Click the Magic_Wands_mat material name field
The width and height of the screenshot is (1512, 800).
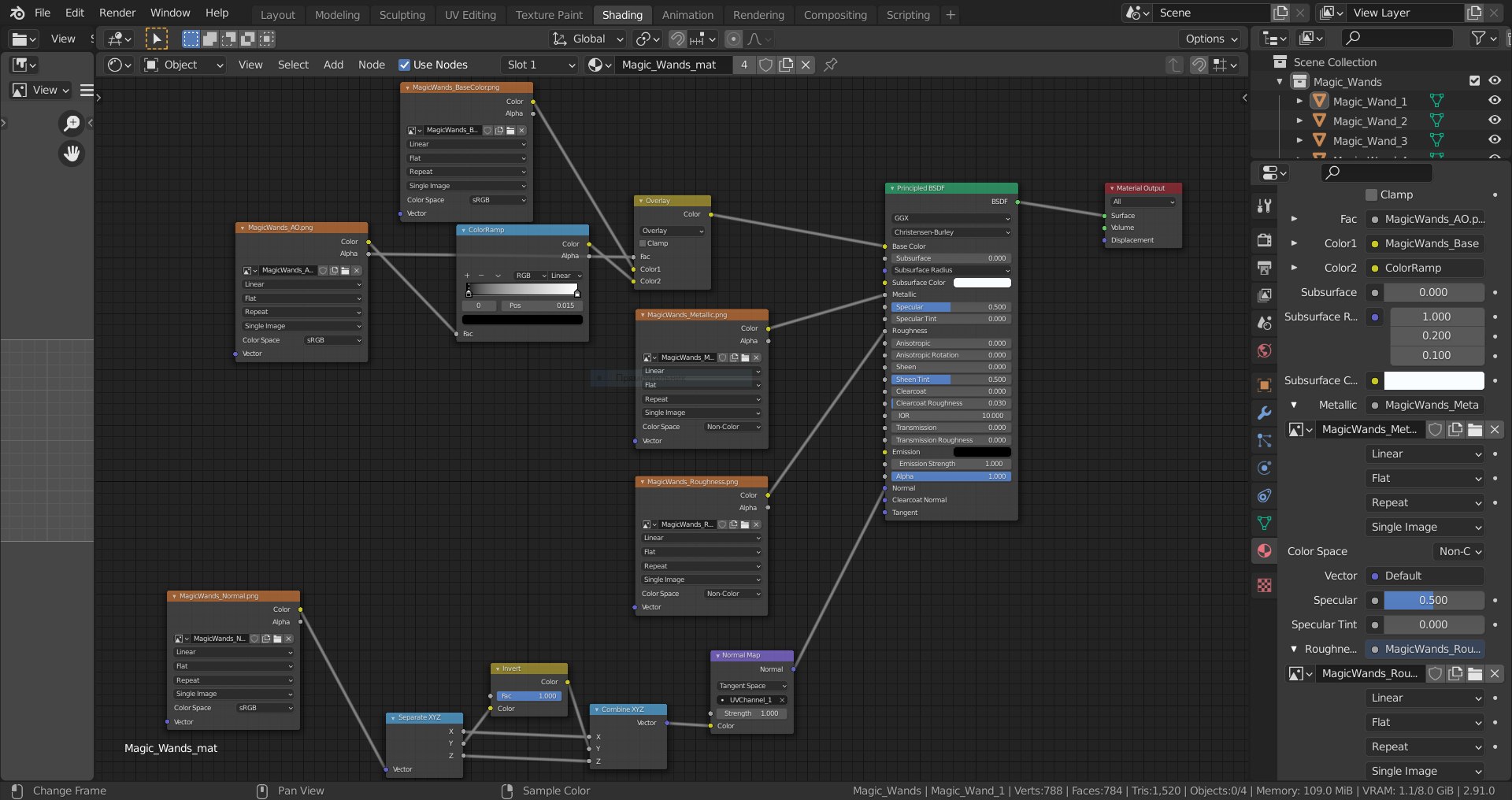(673, 65)
